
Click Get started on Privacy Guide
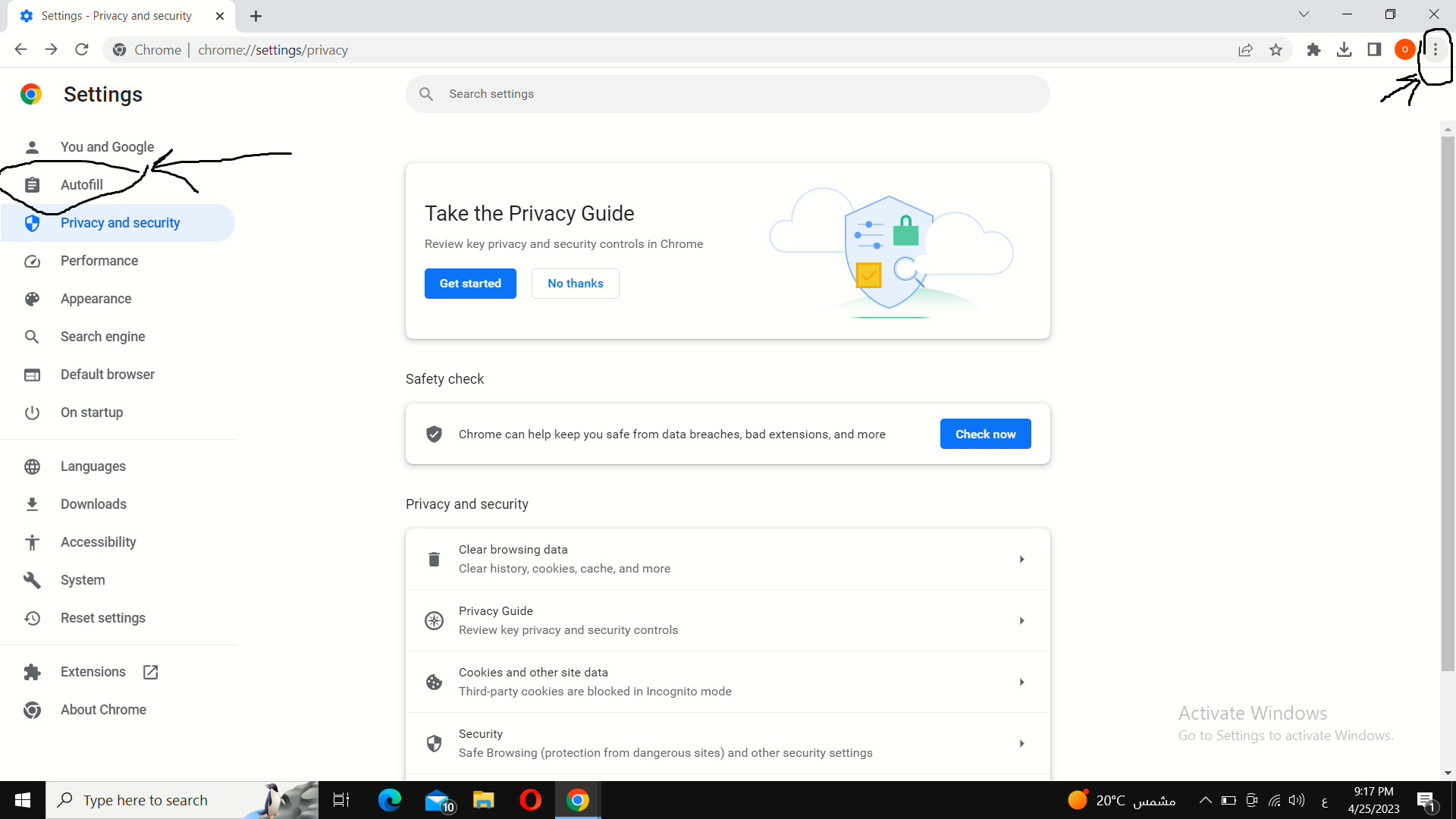[470, 284]
